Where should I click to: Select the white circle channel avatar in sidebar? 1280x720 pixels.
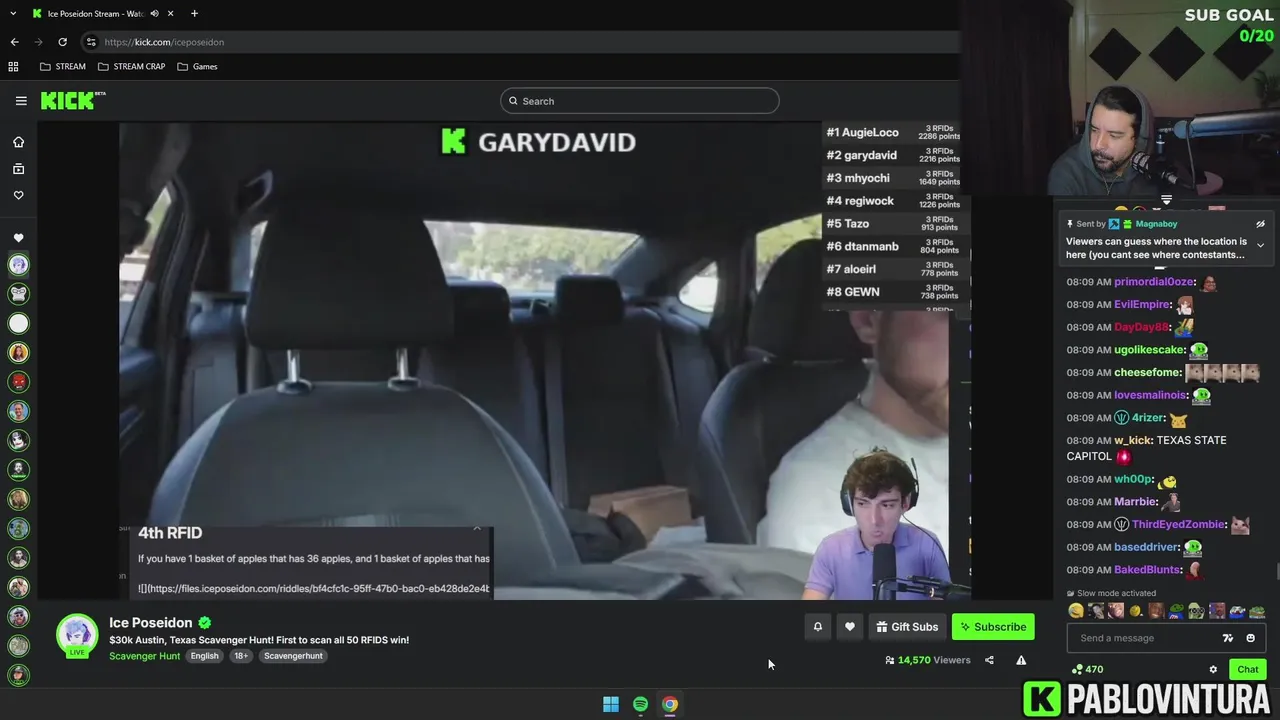point(18,323)
